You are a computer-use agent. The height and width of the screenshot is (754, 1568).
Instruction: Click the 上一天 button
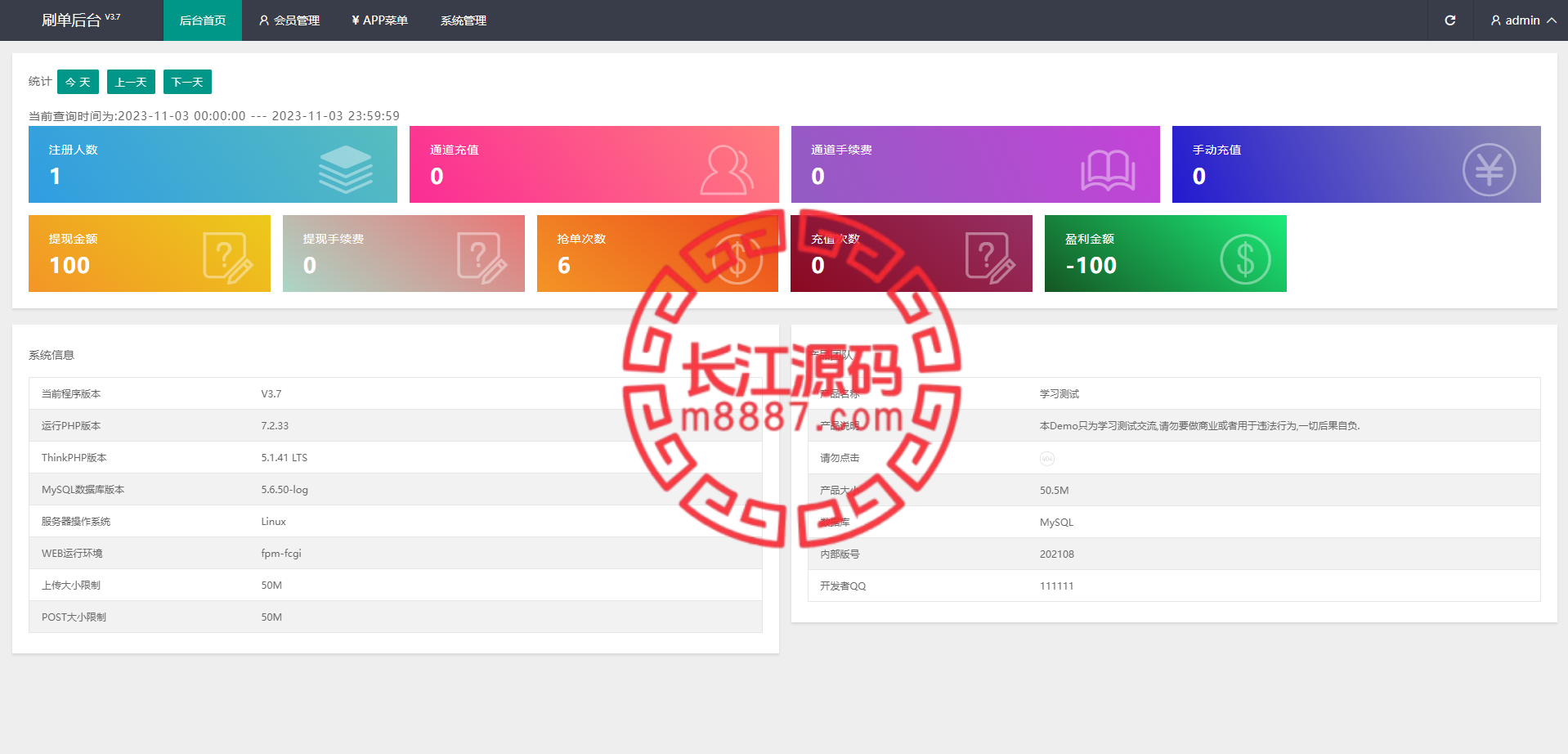tap(131, 82)
